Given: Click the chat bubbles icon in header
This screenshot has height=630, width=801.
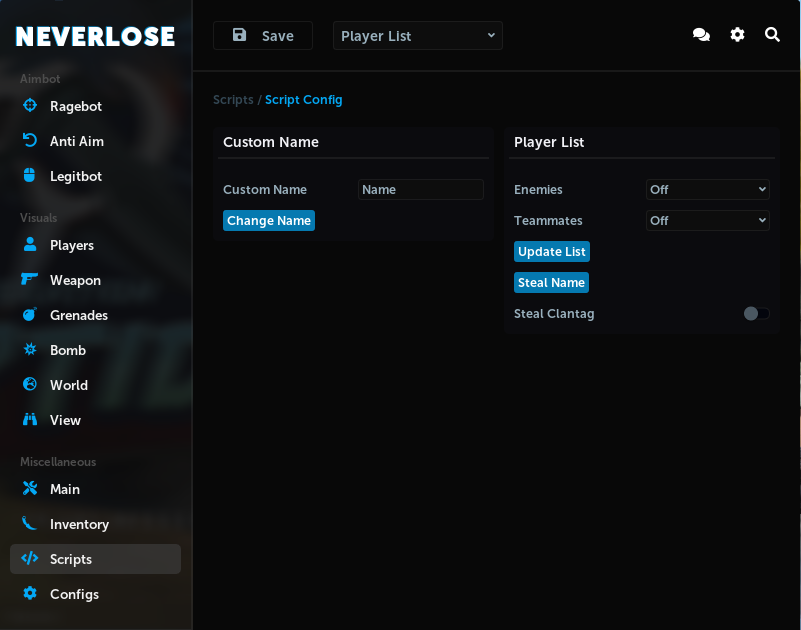Looking at the screenshot, I should (701, 35).
